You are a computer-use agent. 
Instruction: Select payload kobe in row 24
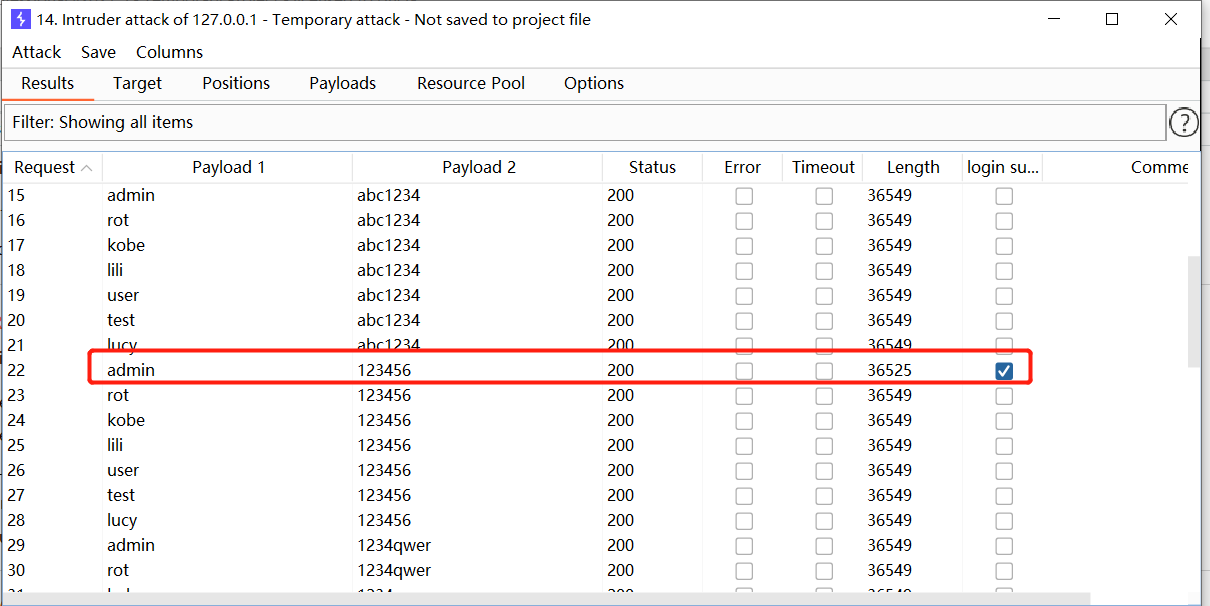pyautogui.click(x=126, y=420)
